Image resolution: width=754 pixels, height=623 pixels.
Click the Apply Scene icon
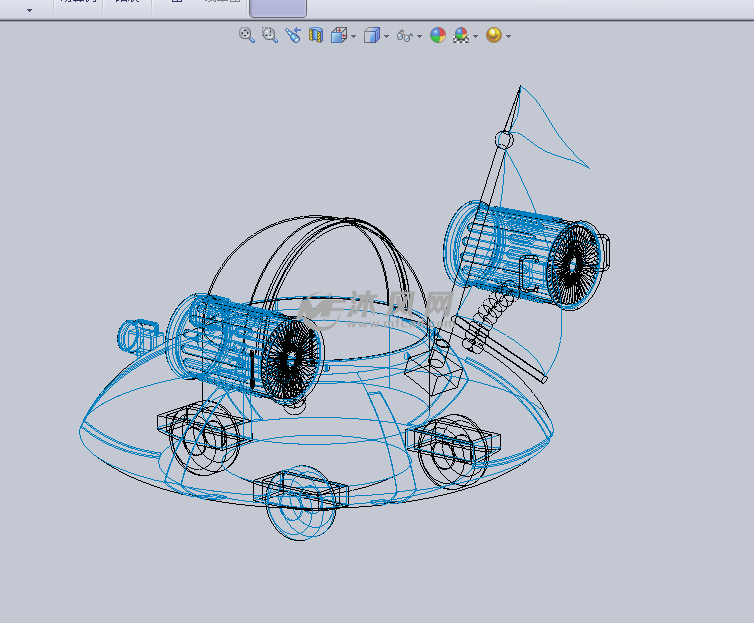pos(461,35)
